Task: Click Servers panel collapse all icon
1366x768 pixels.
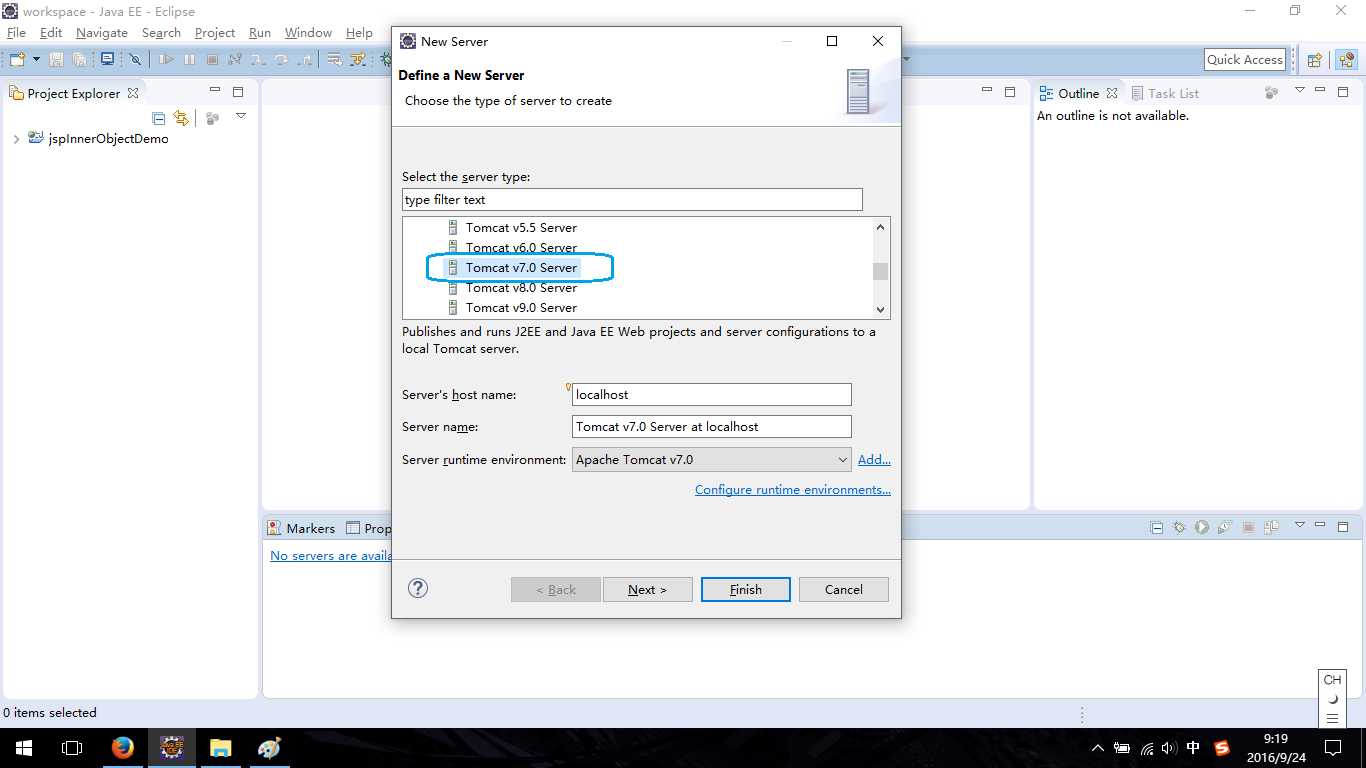Action: [x=1157, y=527]
